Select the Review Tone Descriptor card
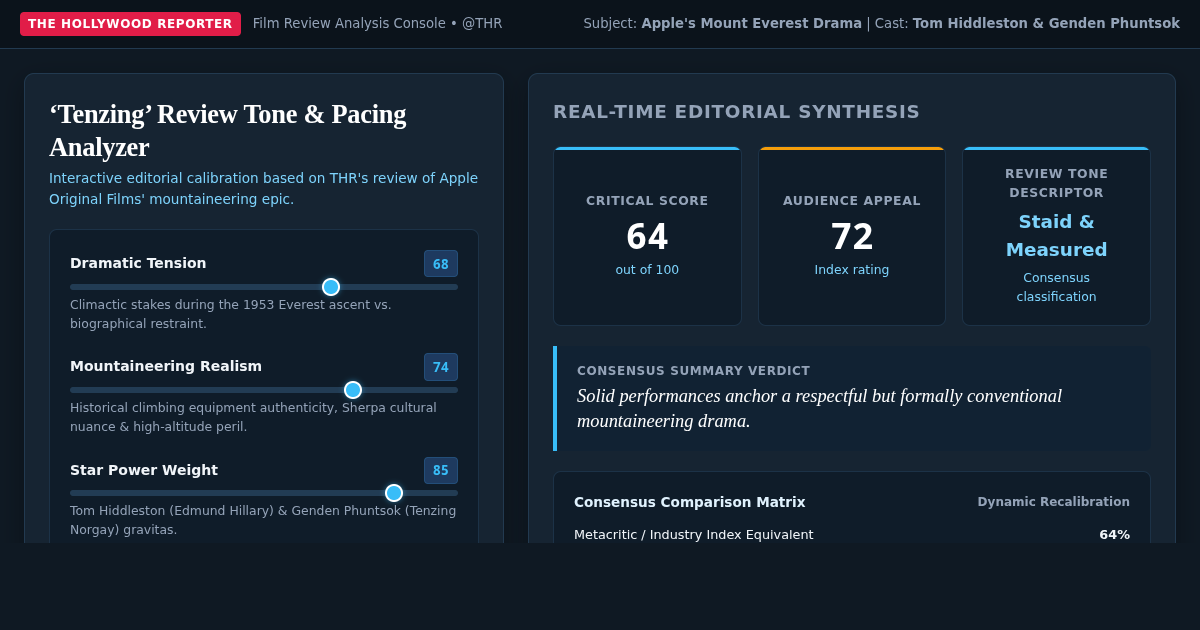Screen dimensions: 1200x630 [1056, 236]
